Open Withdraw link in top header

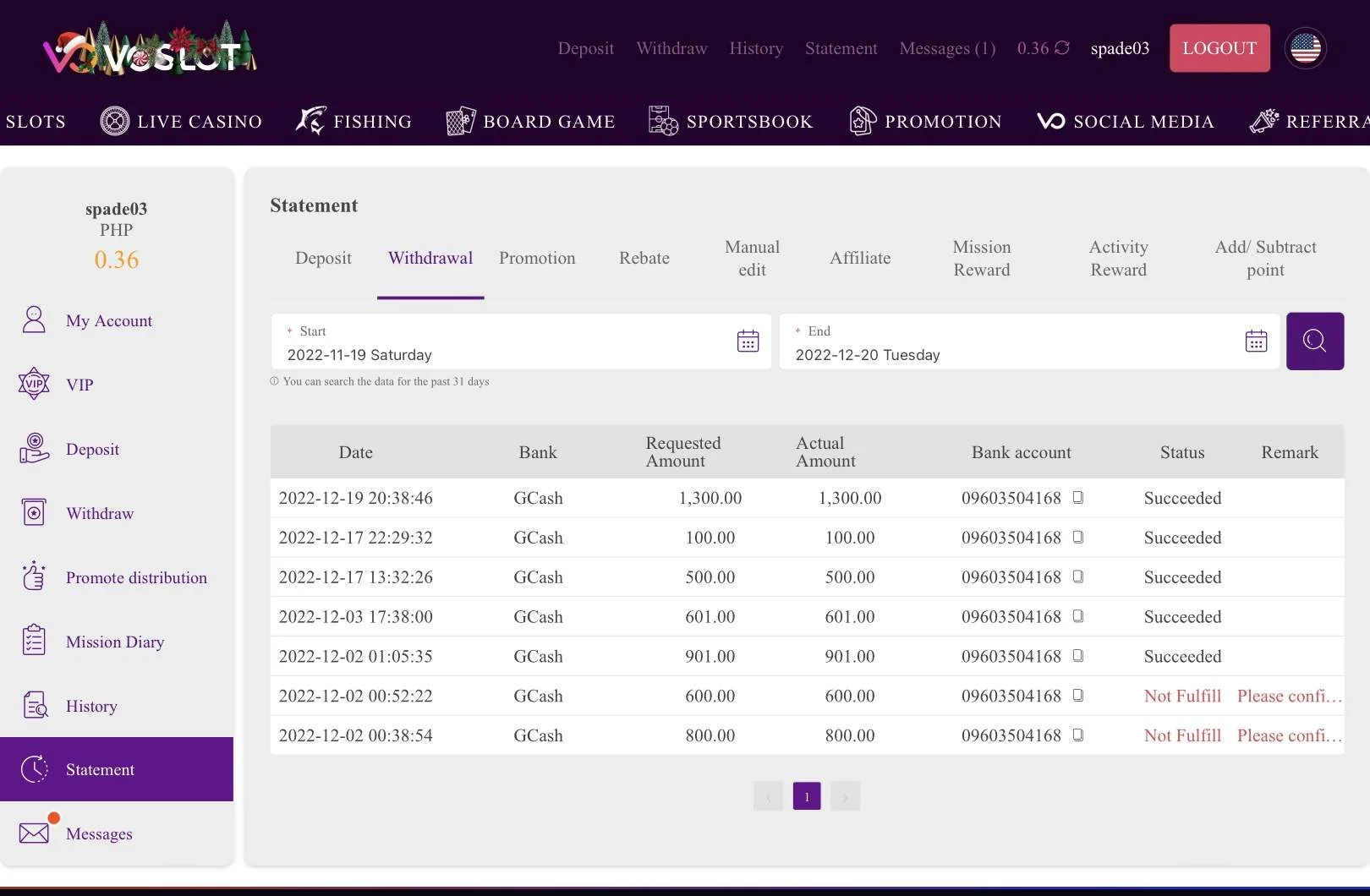671,48
